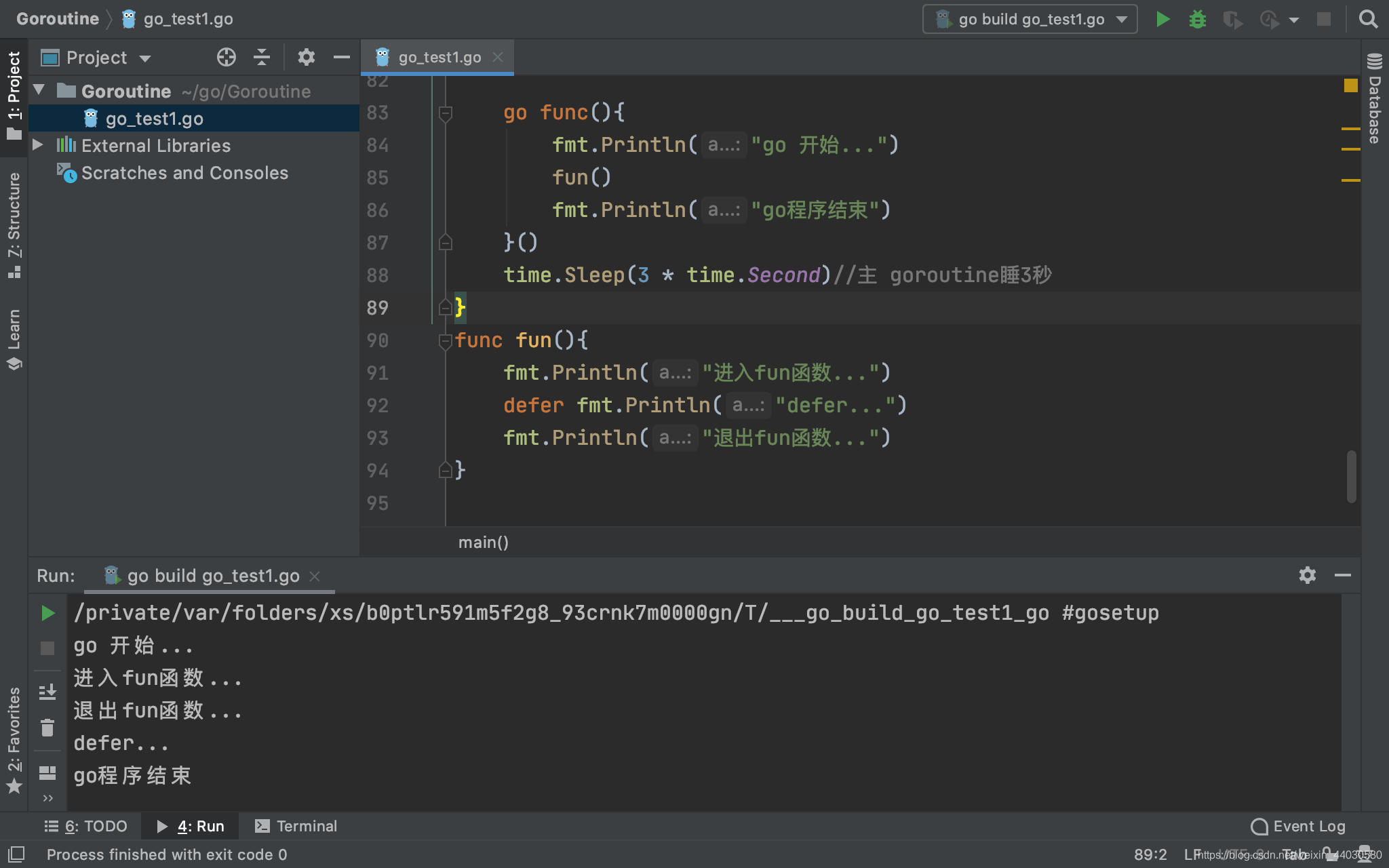Clear console output with trash icon
This screenshot has height=868, width=1389.
tap(47, 728)
